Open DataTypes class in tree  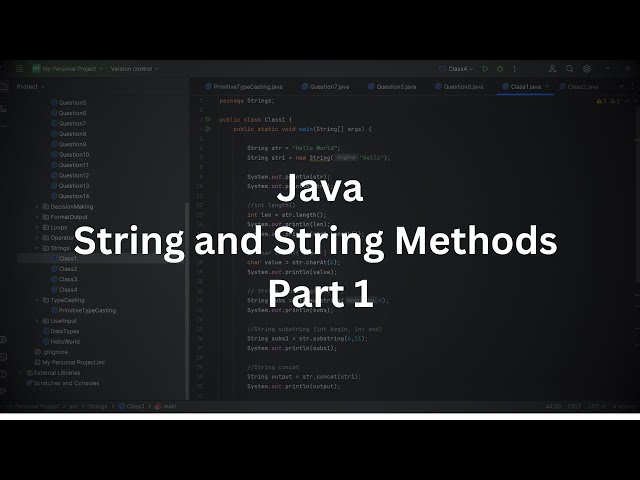pyautogui.click(x=61, y=331)
